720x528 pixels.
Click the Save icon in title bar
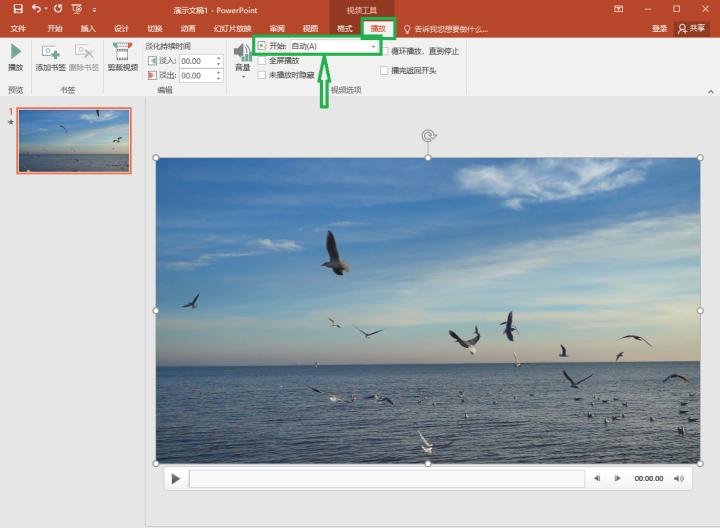(17, 9)
